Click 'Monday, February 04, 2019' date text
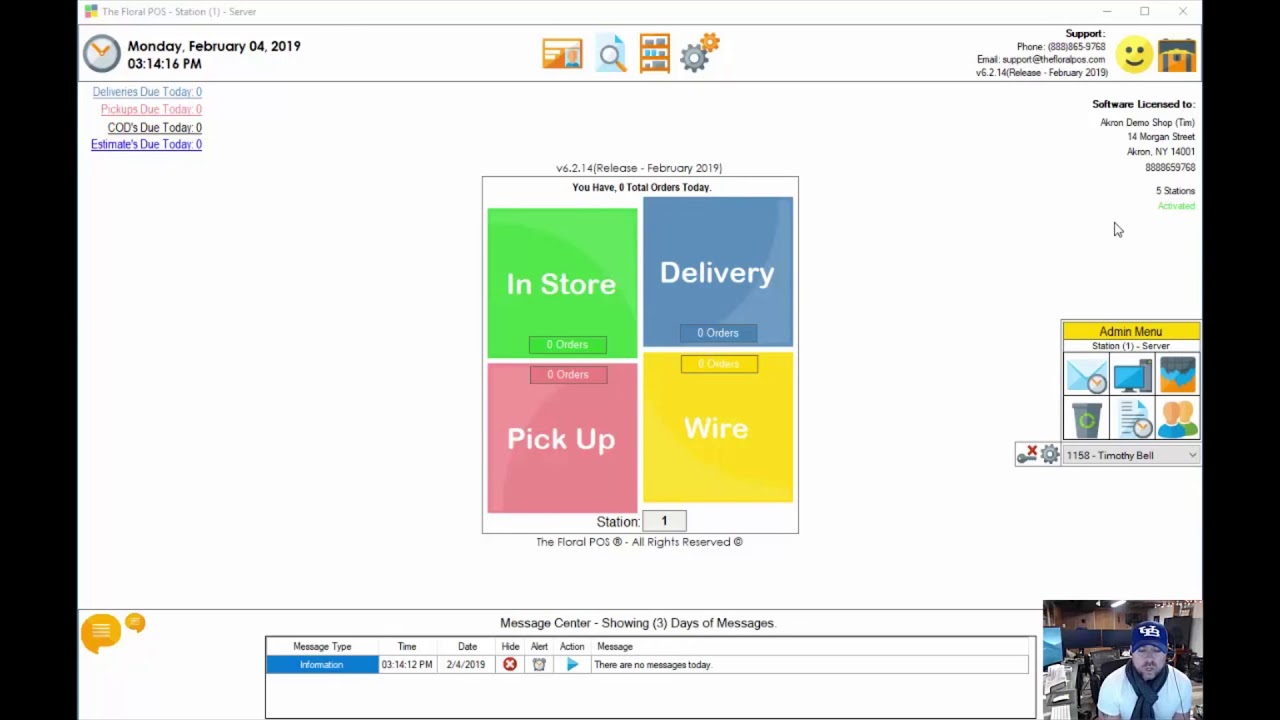Viewport: 1280px width, 720px height. [x=214, y=46]
